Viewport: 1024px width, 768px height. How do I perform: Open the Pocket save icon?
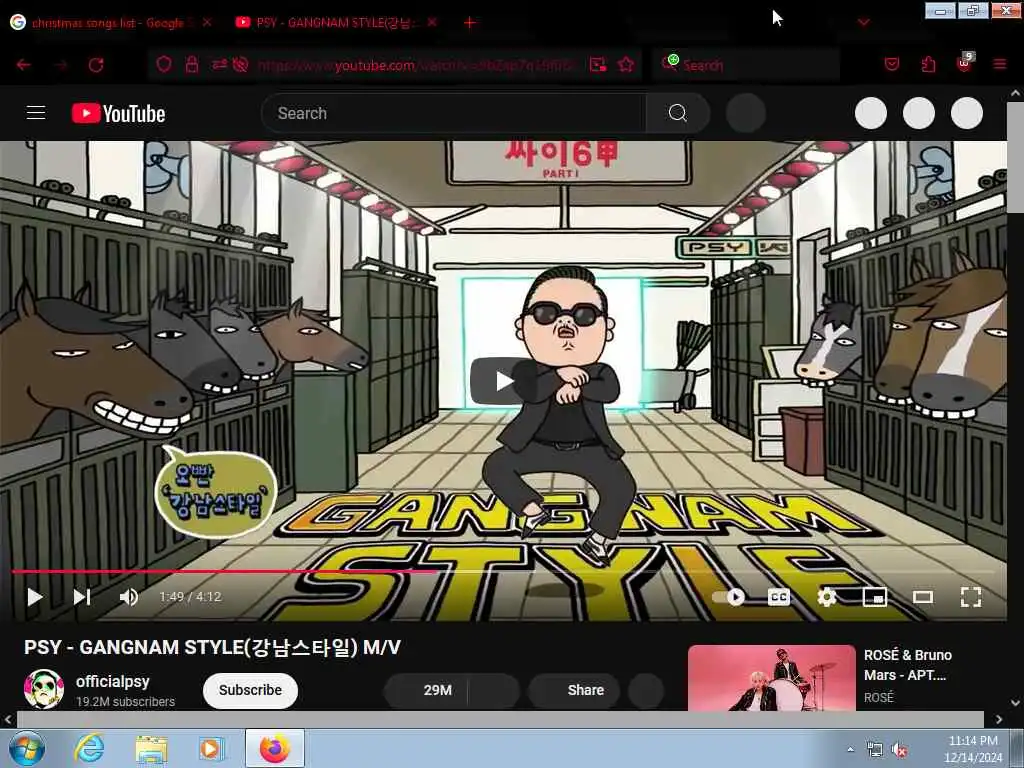(892, 64)
